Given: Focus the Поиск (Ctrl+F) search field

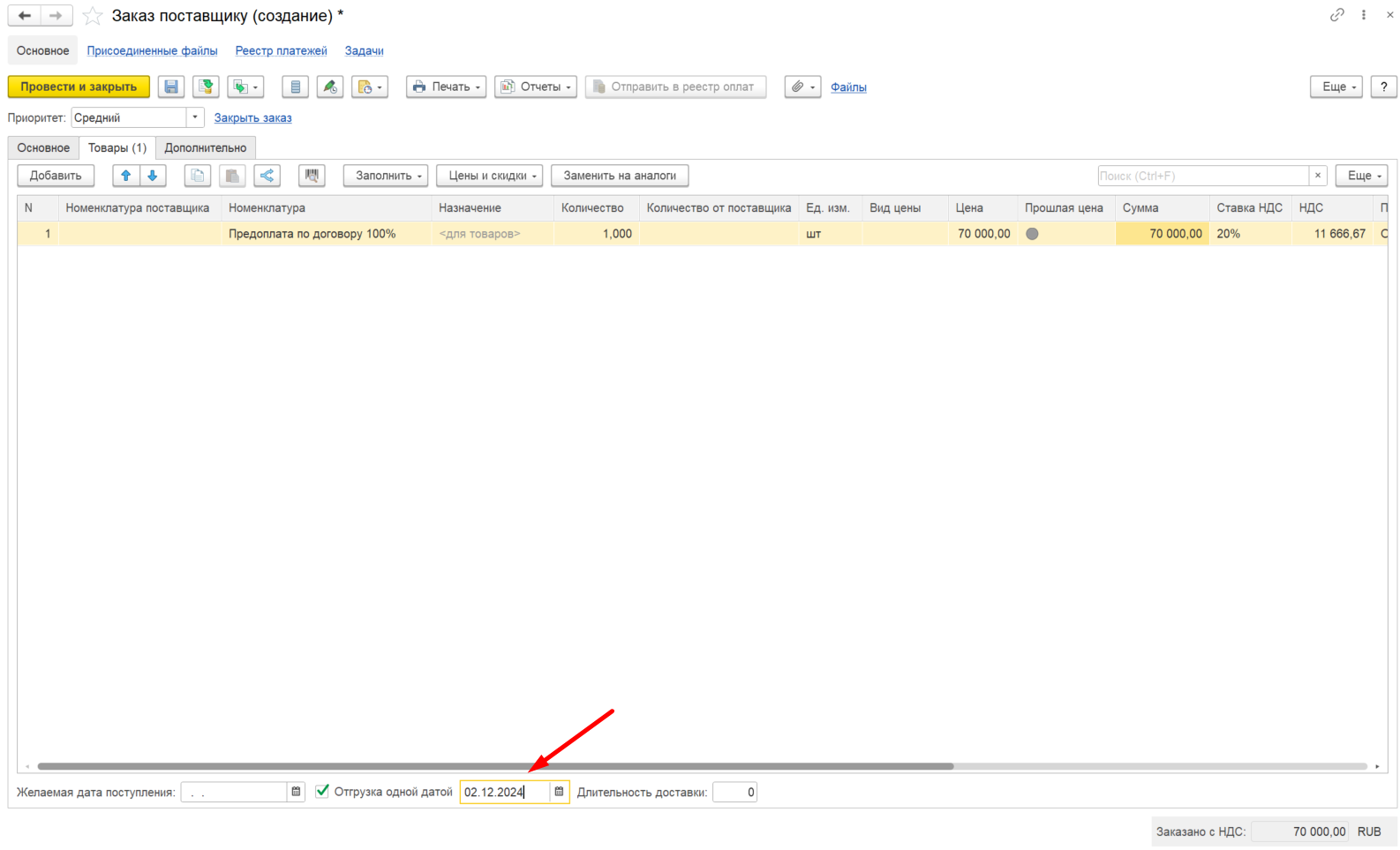Looking at the screenshot, I should click(1203, 176).
